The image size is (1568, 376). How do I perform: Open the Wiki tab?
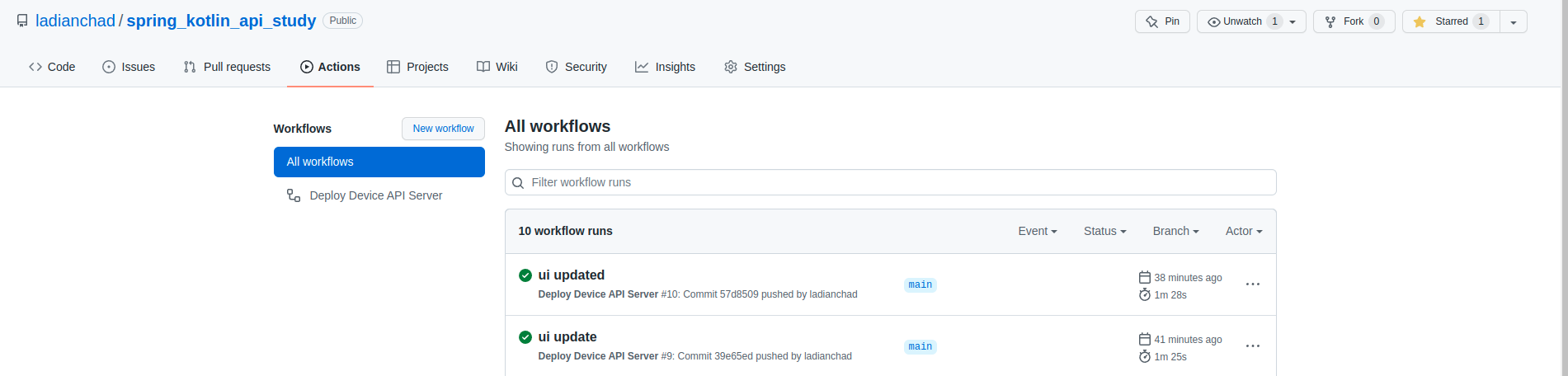click(x=497, y=67)
